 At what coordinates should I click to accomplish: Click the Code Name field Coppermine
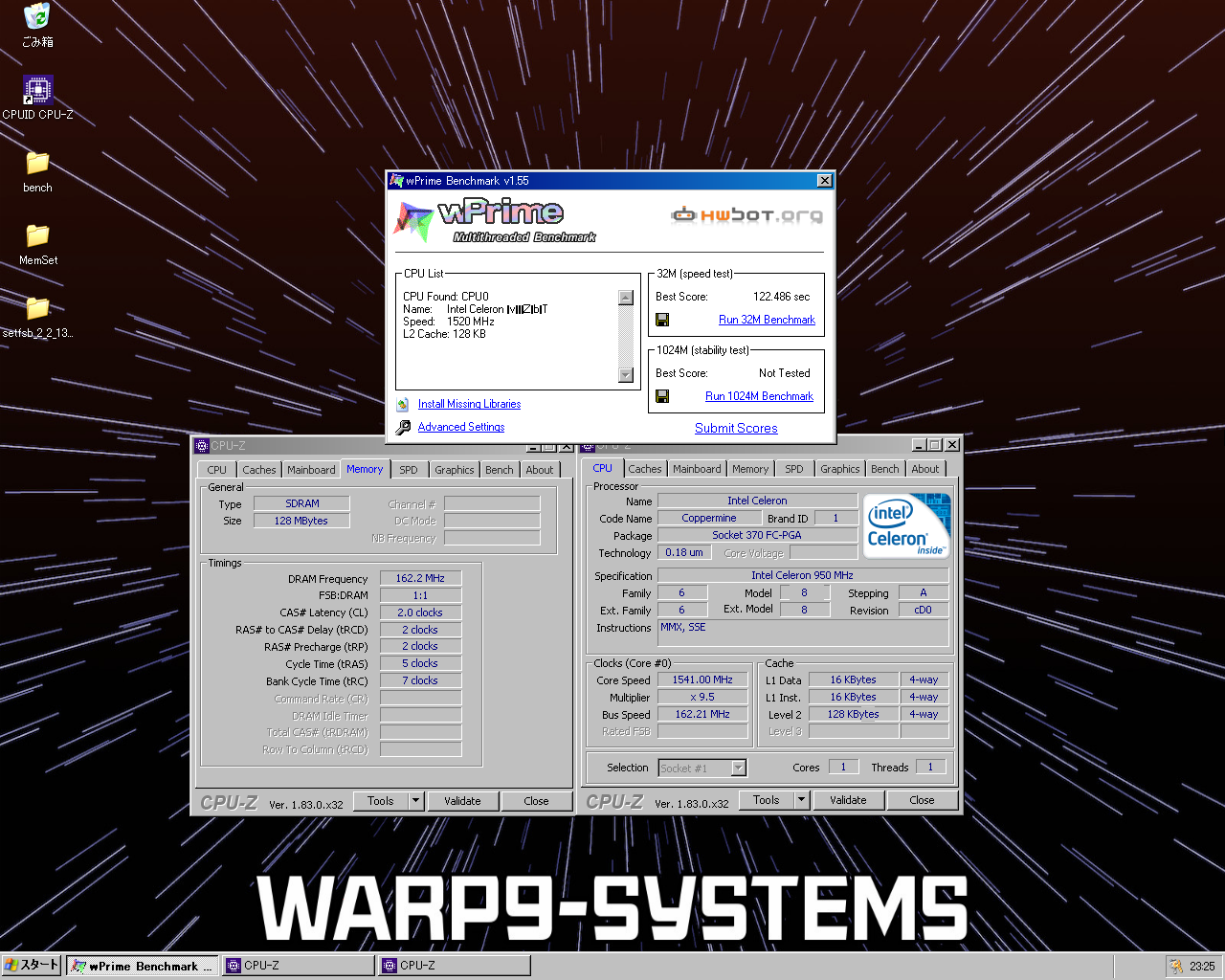coord(709,518)
